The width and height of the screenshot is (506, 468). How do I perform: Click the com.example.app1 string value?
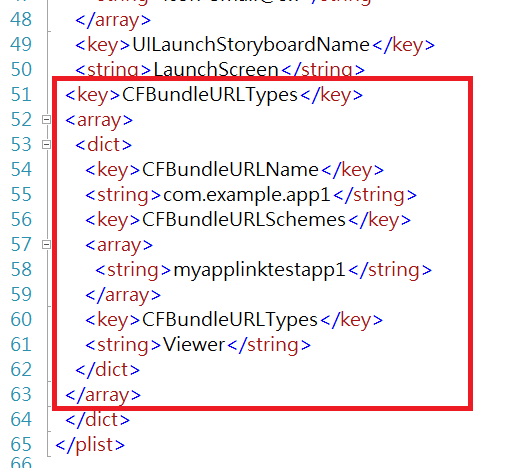247,195
